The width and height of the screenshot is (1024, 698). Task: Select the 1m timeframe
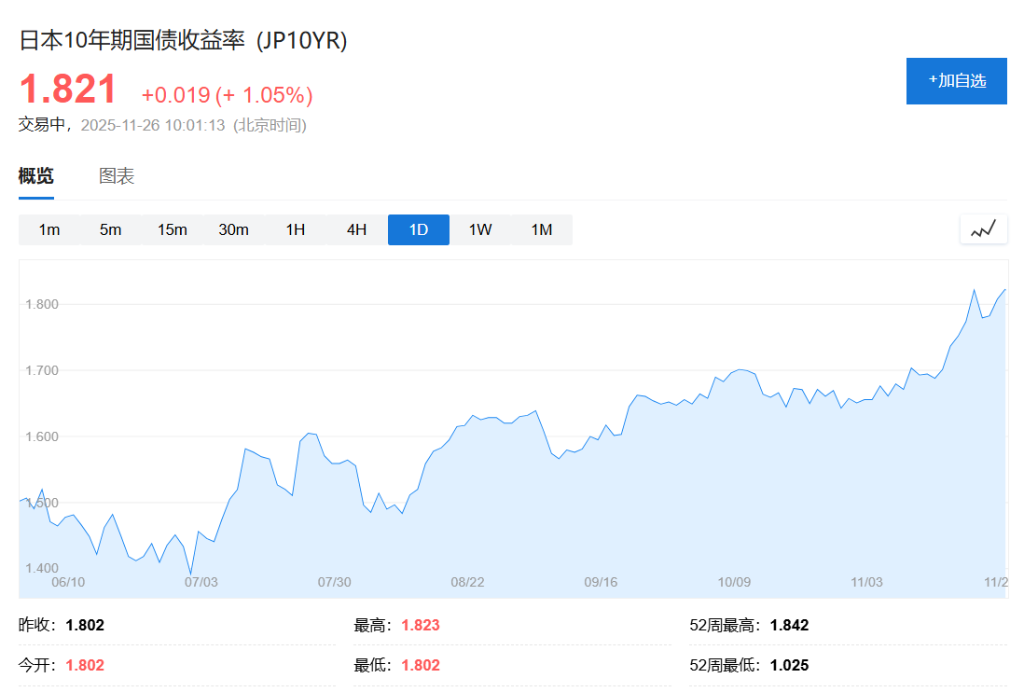[x=49, y=229]
